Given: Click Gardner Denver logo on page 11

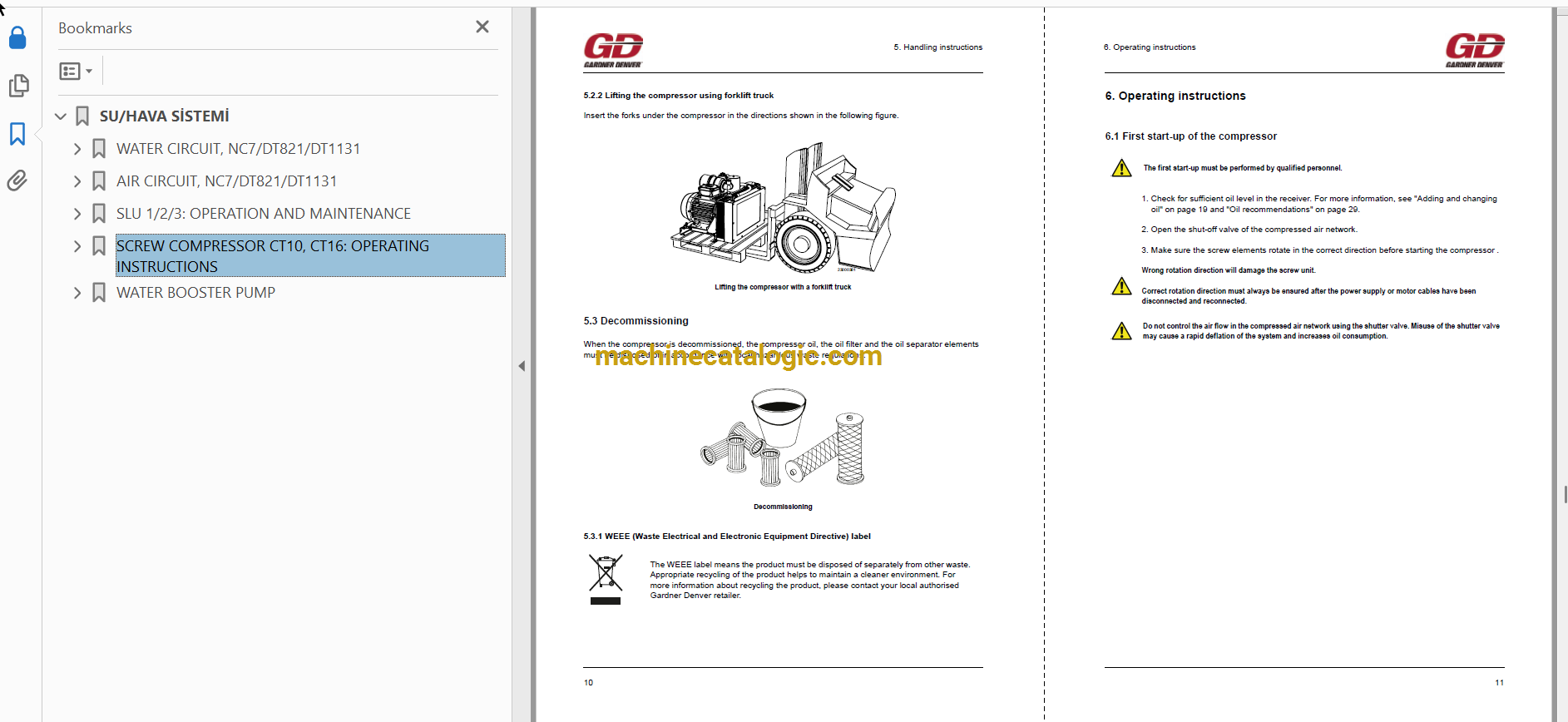Looking at the screenshot, I should [x=1475, y=50].
